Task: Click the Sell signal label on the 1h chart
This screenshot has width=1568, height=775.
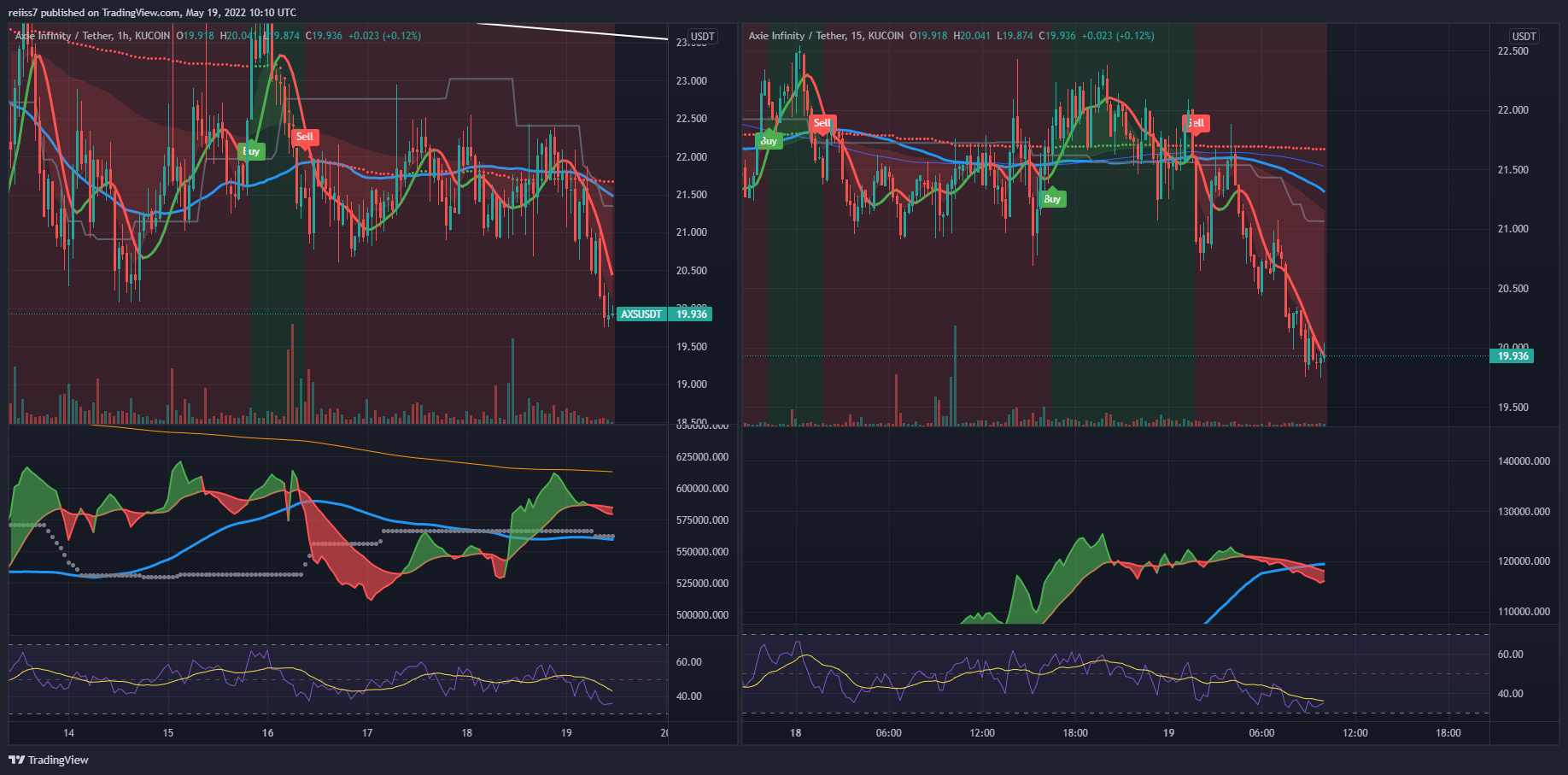Action: 305,137
